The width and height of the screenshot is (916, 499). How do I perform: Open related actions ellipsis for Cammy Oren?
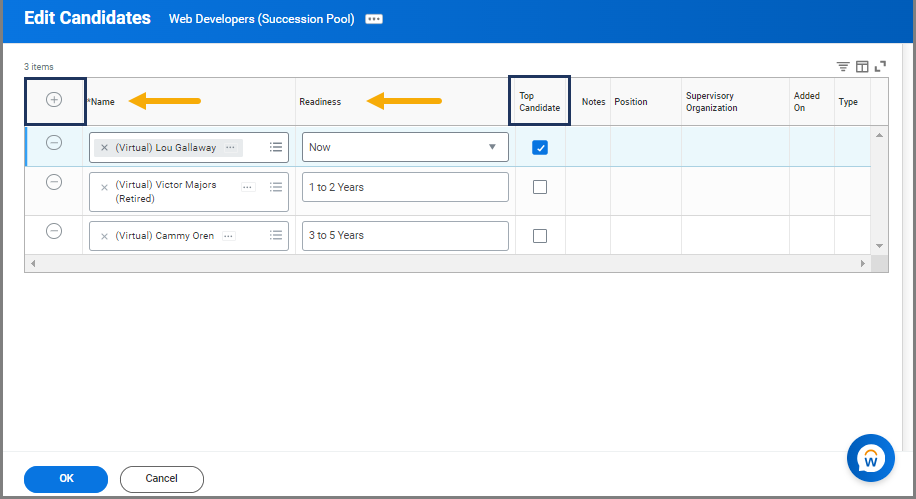tap(228, 236)
